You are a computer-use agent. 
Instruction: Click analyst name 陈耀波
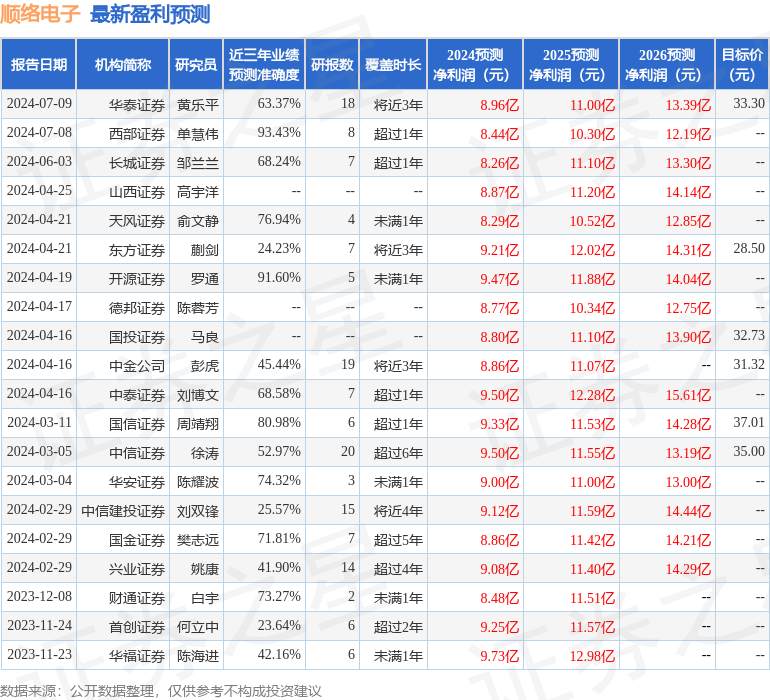pyautogui.click(x=197, y=481)
